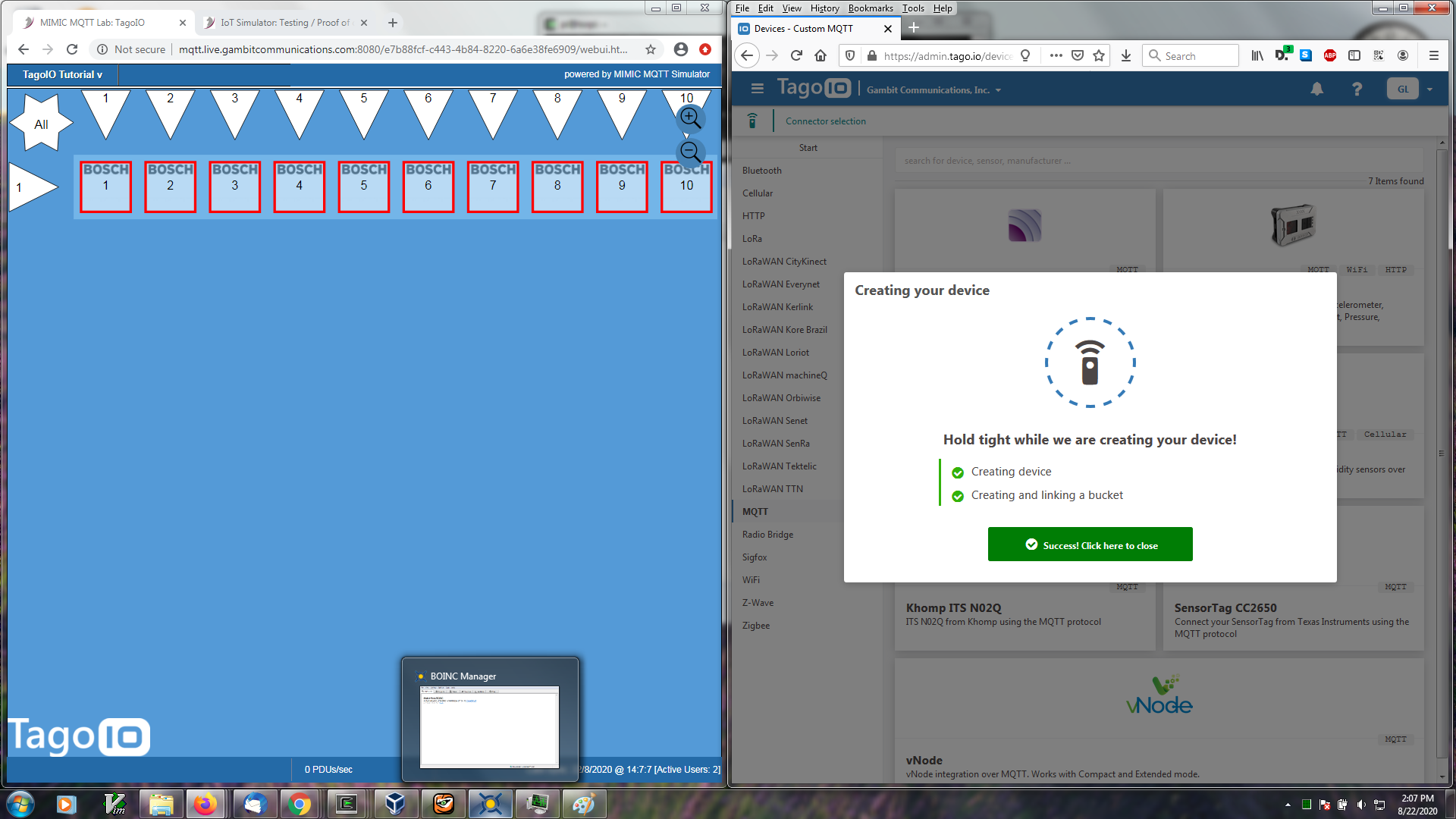Select the Zigbee connector
Screen dimensions: 1456x819
point(755,626)
